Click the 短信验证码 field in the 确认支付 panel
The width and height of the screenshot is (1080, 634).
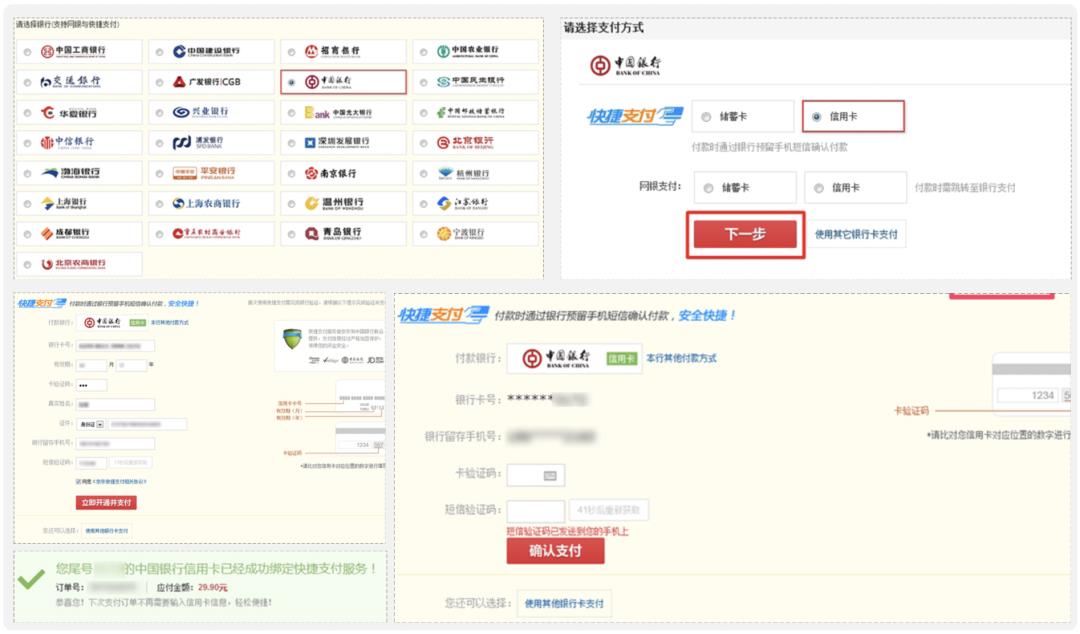click(536, 511)
